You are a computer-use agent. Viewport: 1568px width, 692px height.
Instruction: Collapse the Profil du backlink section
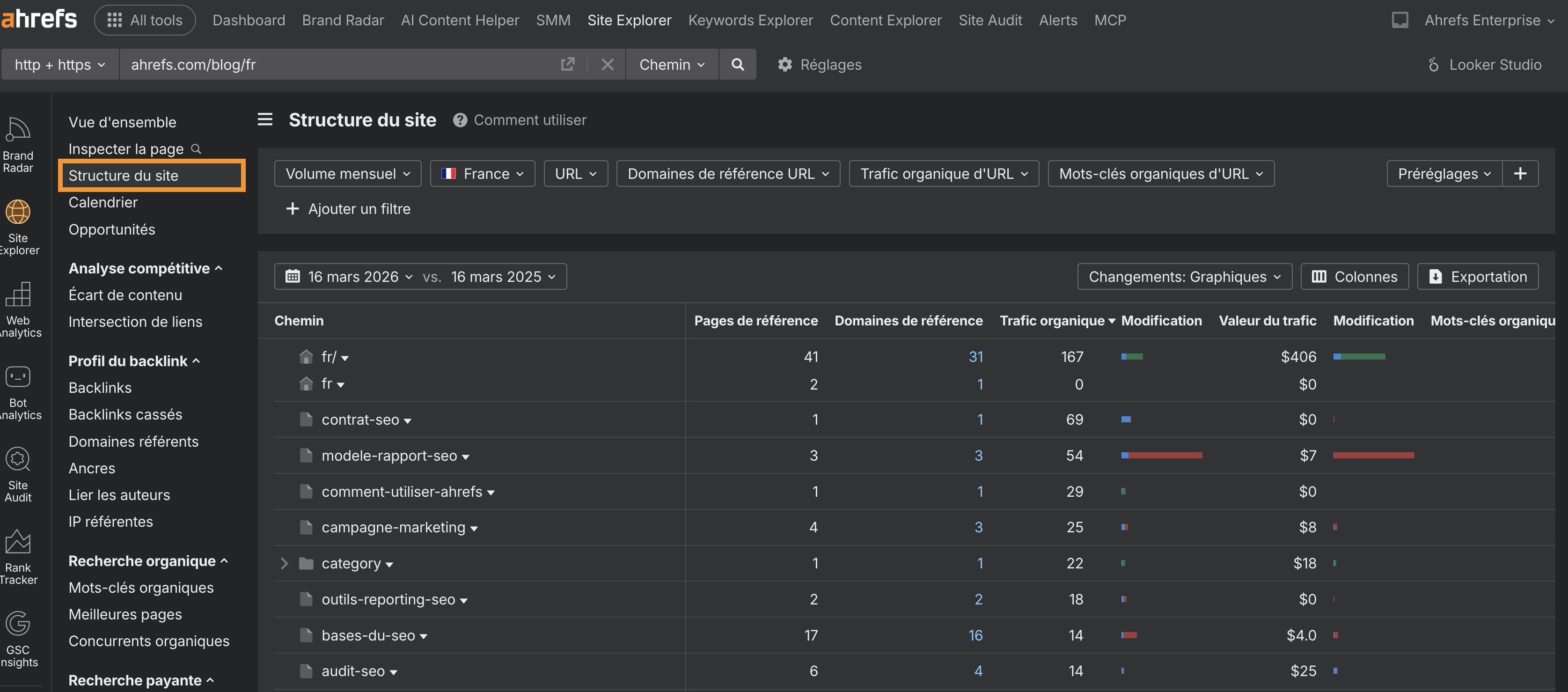click(x=196, y=361)
